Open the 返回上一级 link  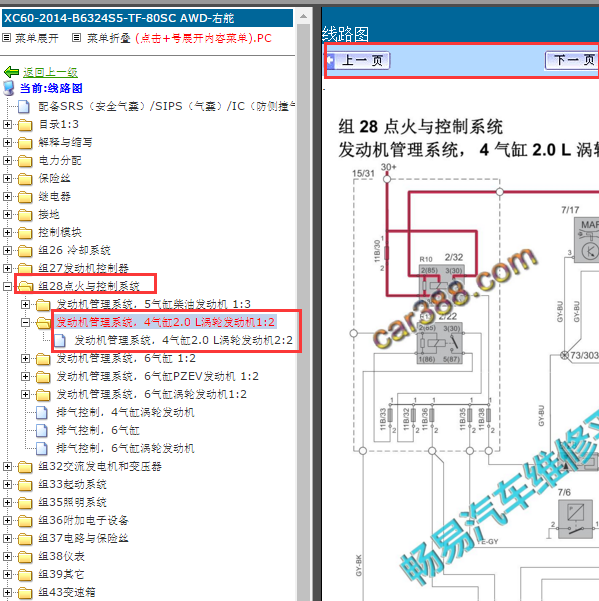pos(50,72)
